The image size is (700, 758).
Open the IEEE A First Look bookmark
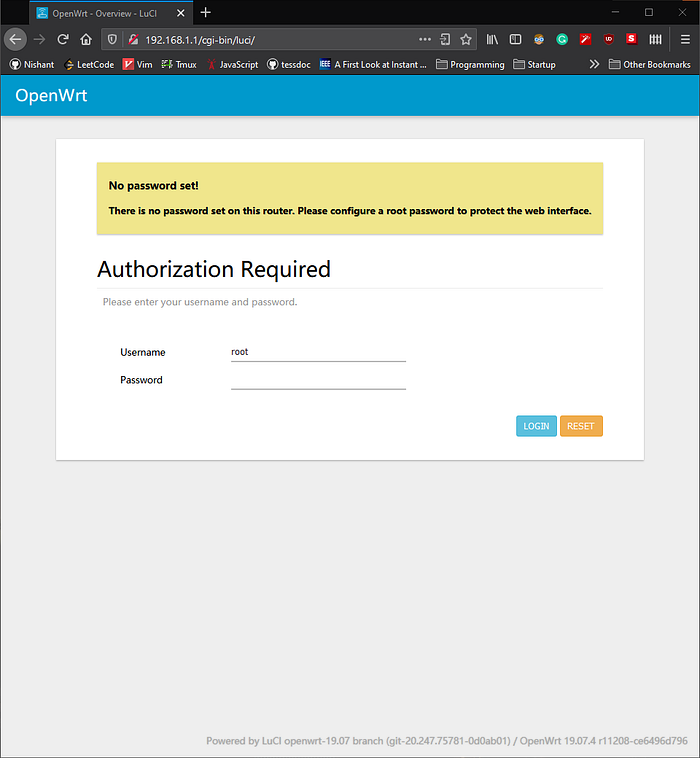pos(373,64)
